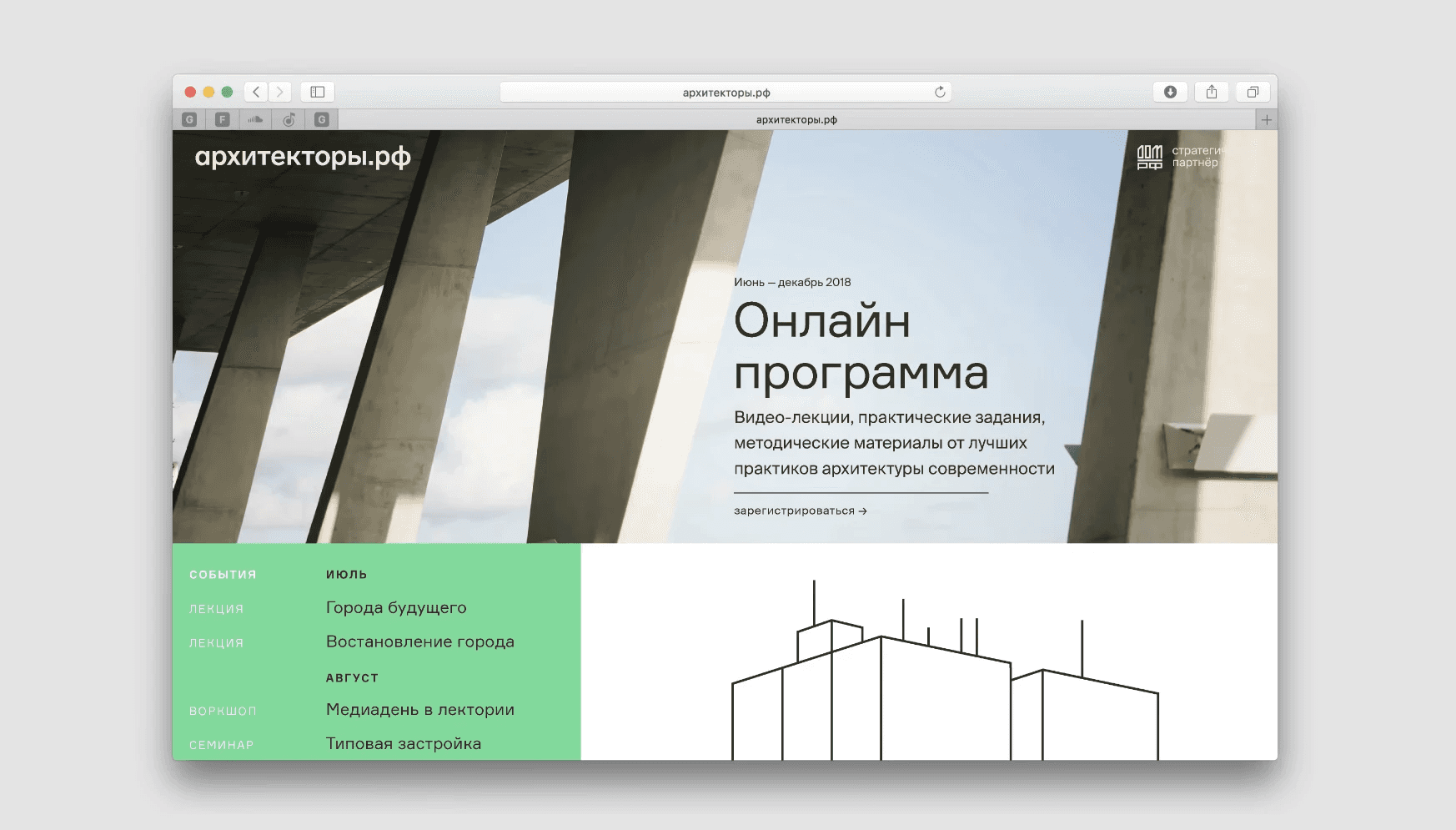This screenshot has height=830, width=1456.
Task: Select the архитекторы.рф tab
Action: [x=796, y=119]
